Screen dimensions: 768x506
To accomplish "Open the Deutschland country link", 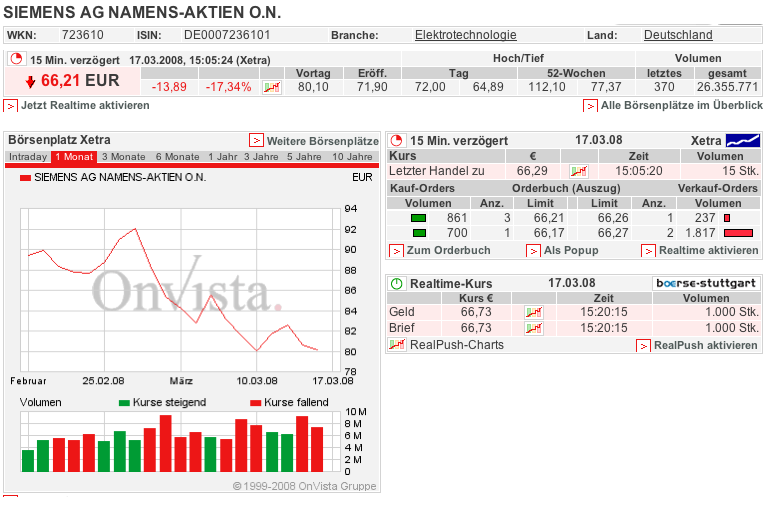I will click(x=678, y=35).
